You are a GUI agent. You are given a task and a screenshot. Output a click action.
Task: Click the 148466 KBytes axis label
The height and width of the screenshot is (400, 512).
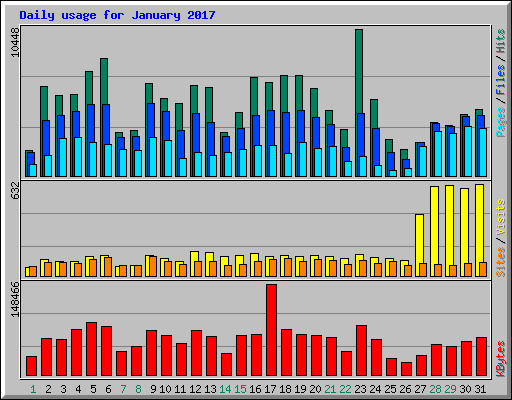(x=15, y=300)
